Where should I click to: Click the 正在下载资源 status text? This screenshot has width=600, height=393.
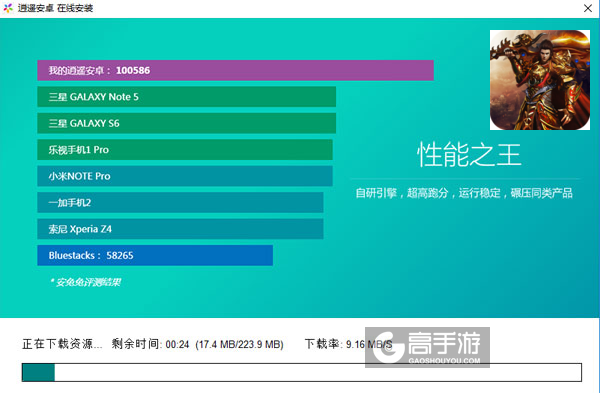pyautogui.click(x=62, y=344)
